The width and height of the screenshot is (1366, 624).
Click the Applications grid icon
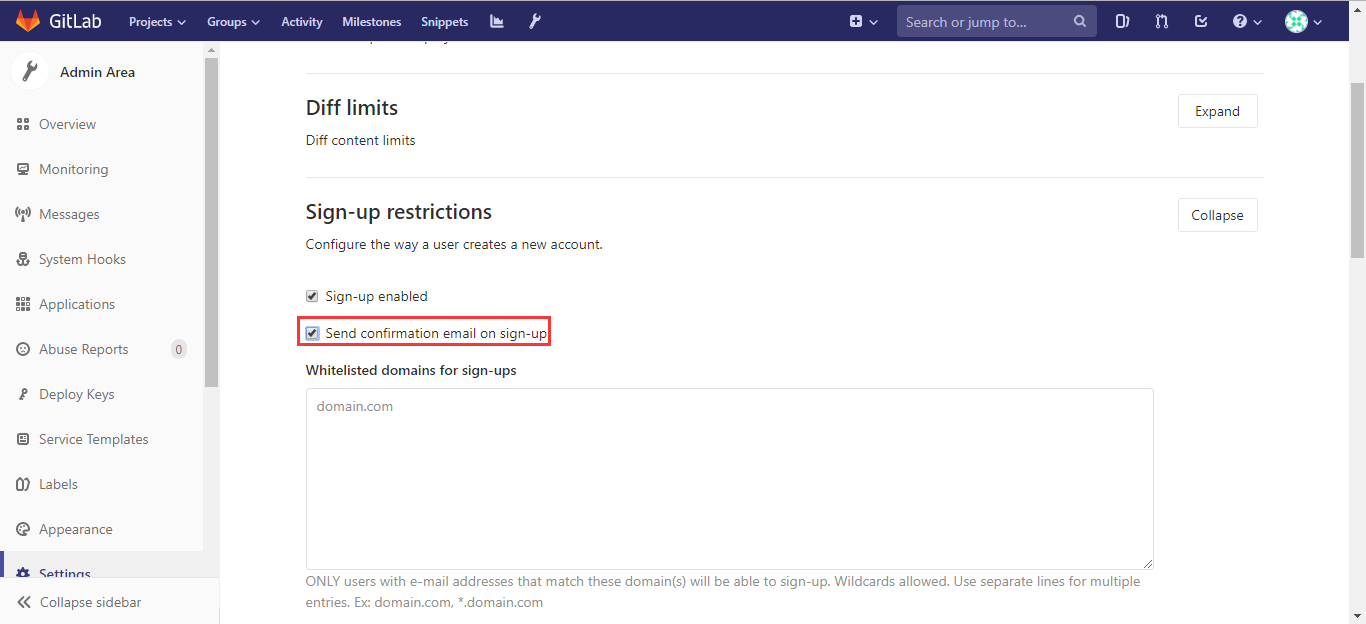tap(23, 304)
